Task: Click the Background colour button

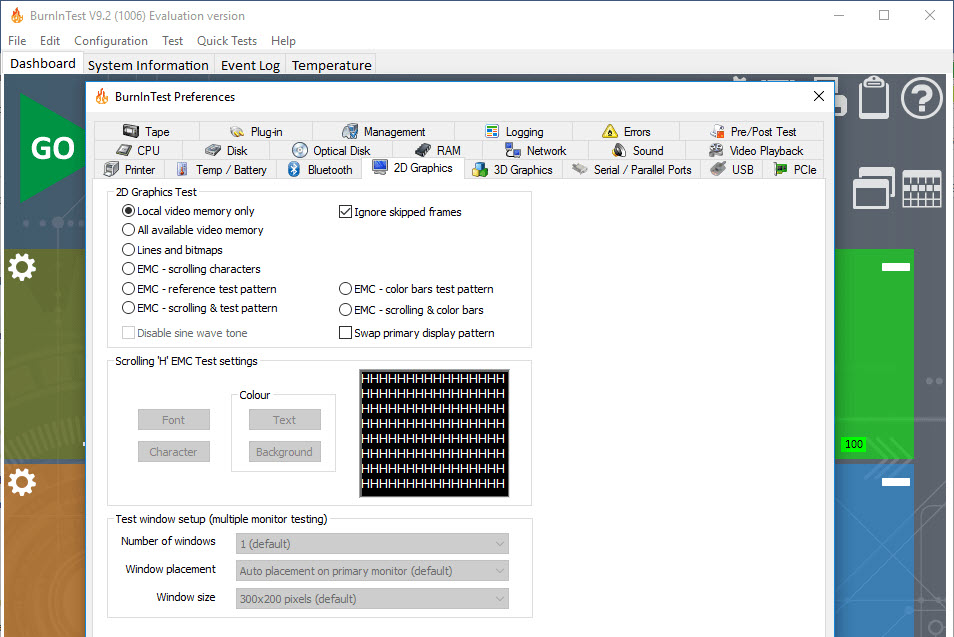Action: [x=284, y=451]
